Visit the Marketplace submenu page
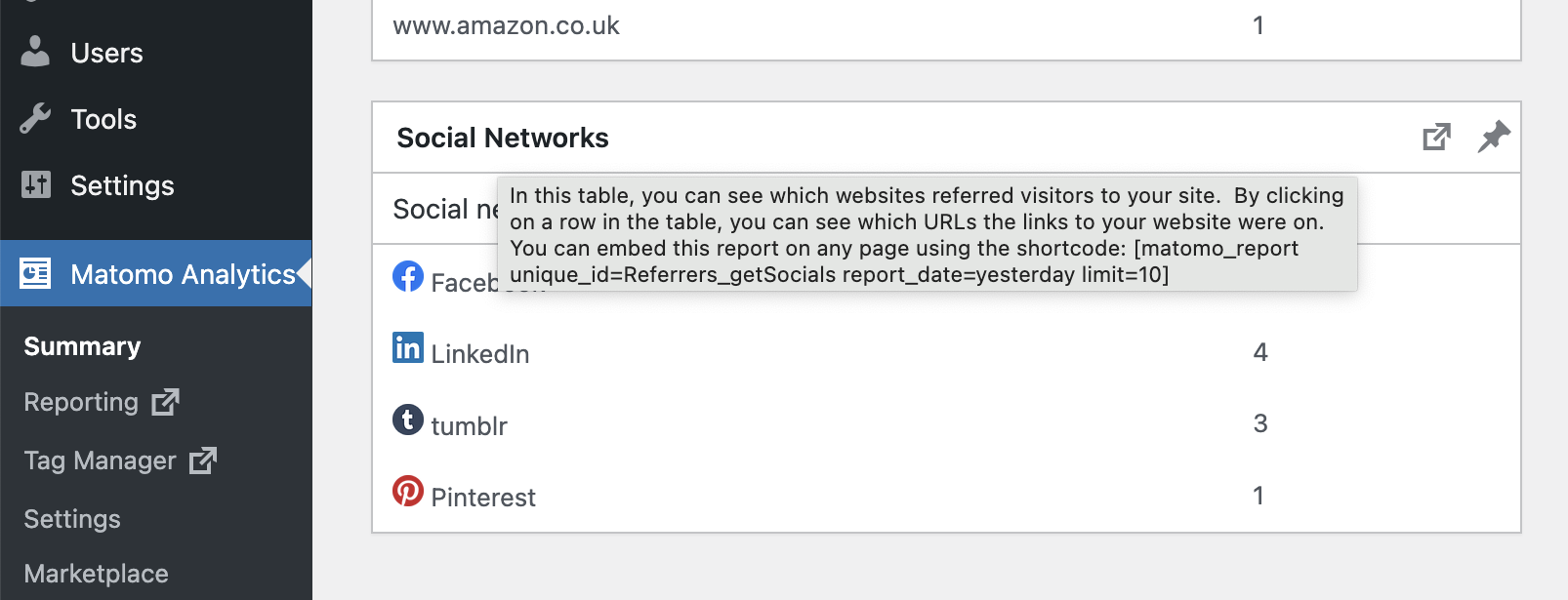Image resolution: width=1568 pixels, height=600 pixels. tap(96, 574)
